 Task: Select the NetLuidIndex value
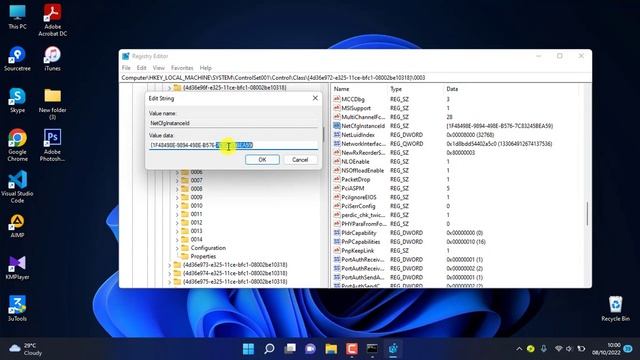pyautogui.click(x=358, y=135)
